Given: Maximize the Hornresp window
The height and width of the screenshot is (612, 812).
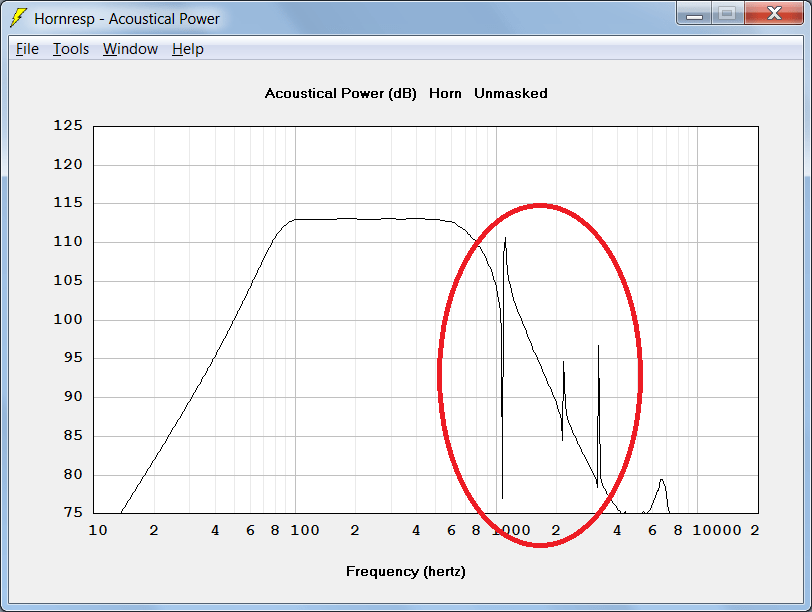Looking at the screenshot, I should [727, 14].
